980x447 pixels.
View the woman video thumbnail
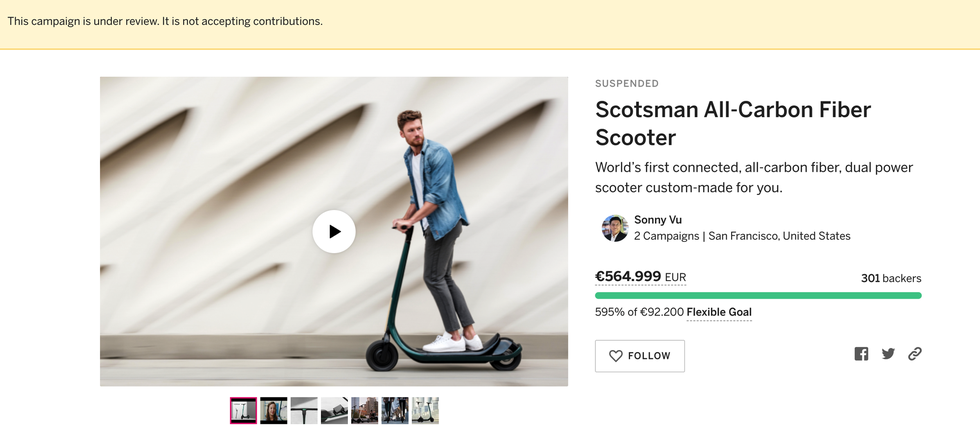[274, 410]
